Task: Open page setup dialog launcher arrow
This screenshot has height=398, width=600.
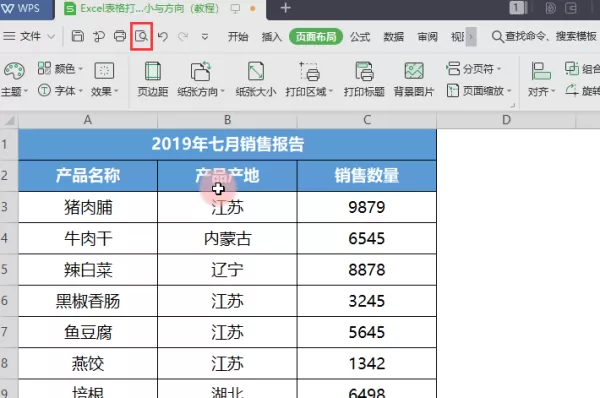Action: point(512,105)
